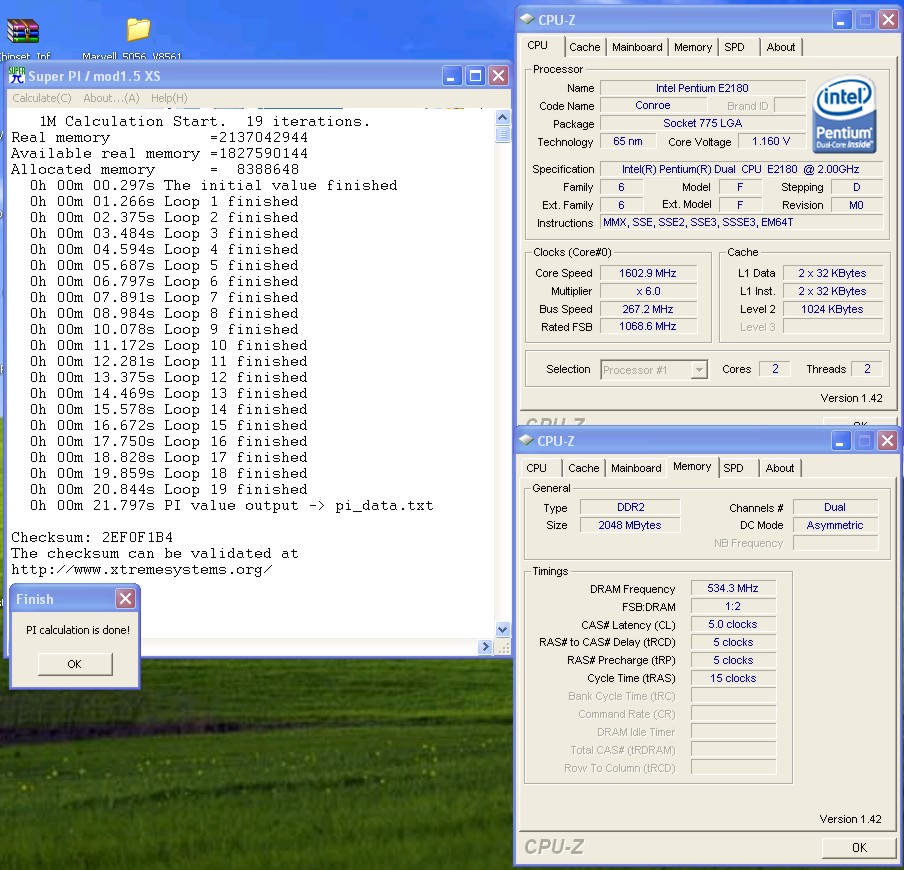This screenshot has height=870, width=904.
Task: Maximize the Super PI window
Action: [475, 76]
